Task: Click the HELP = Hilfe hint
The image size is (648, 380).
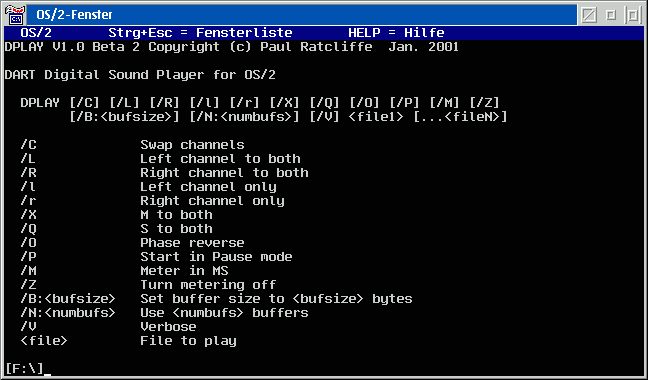Action: pos(396,33)
